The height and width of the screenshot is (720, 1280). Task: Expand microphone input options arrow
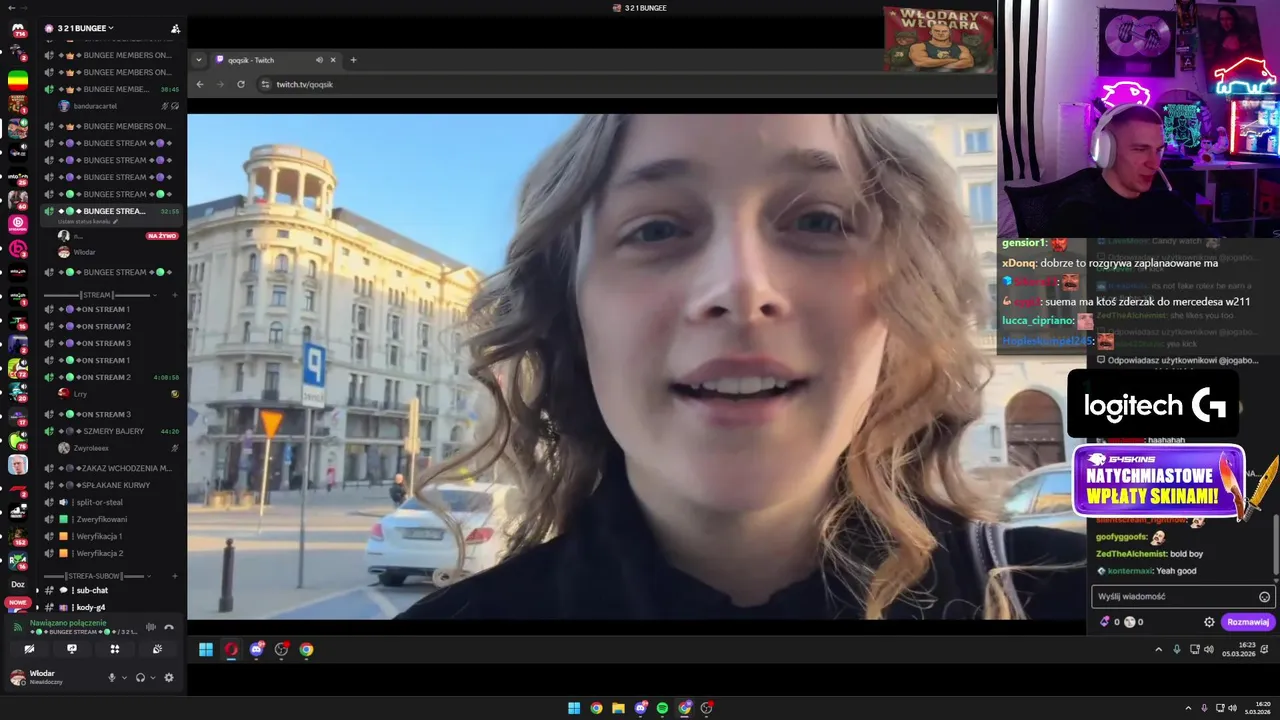click(x=124, y=677)
